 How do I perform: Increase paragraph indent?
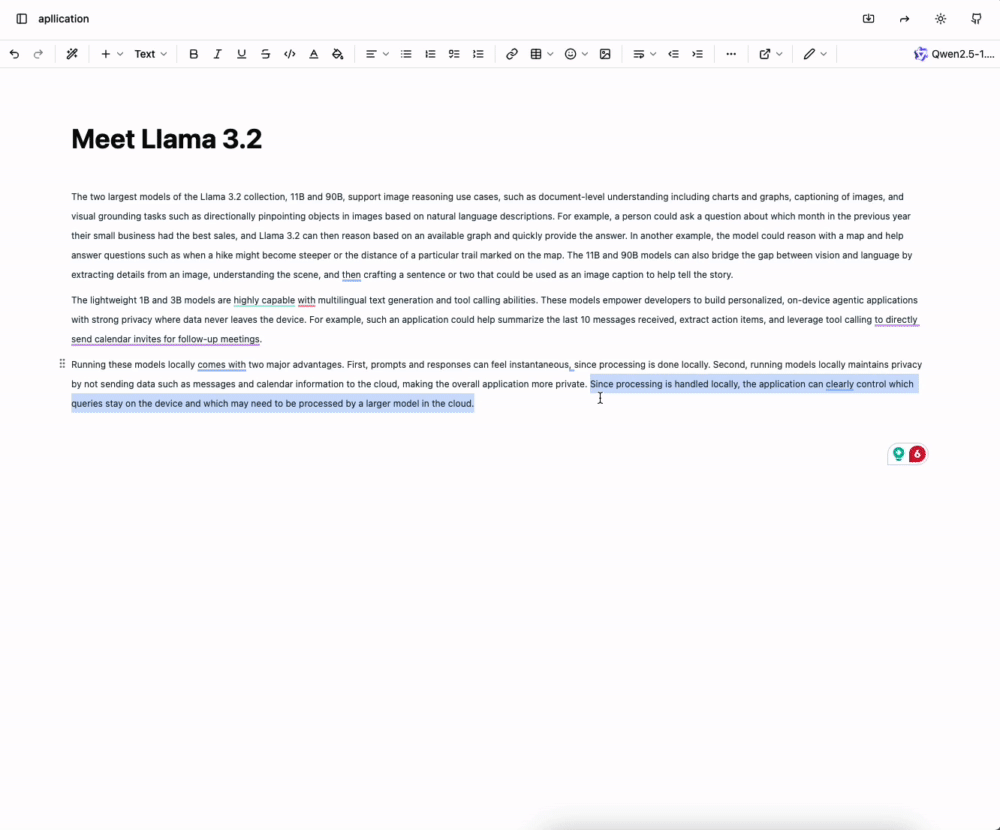[x=698, y=54]
